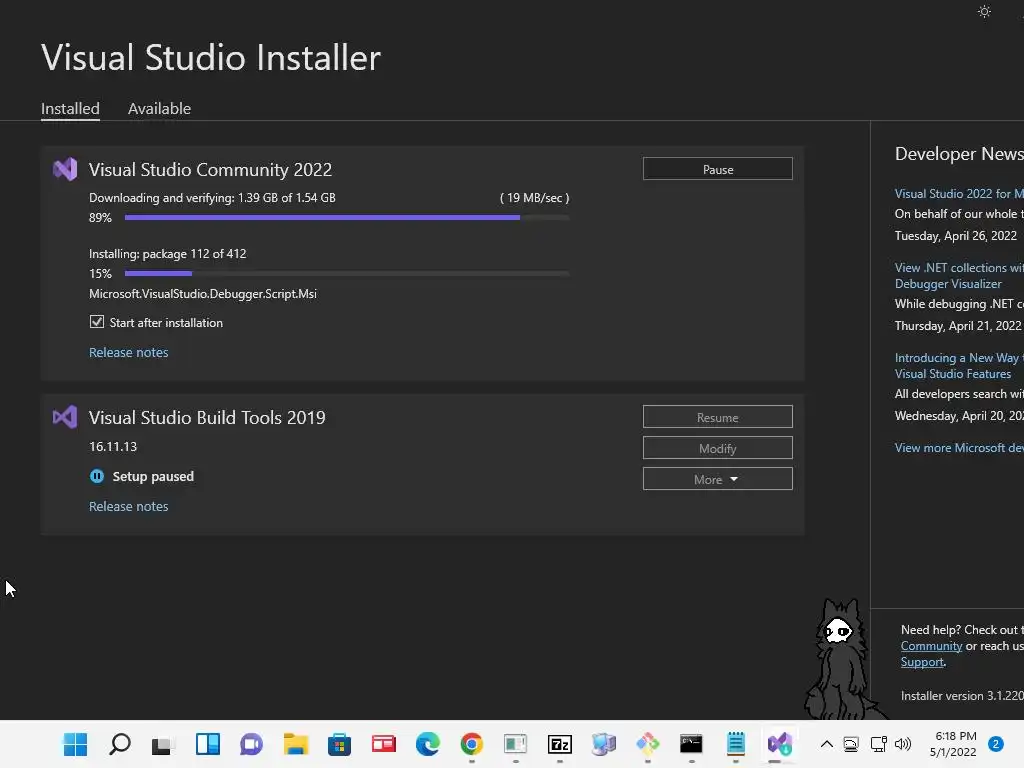
Task: Click the Visual Studio Community 2022 logo icon
Action: click(65, 170)
